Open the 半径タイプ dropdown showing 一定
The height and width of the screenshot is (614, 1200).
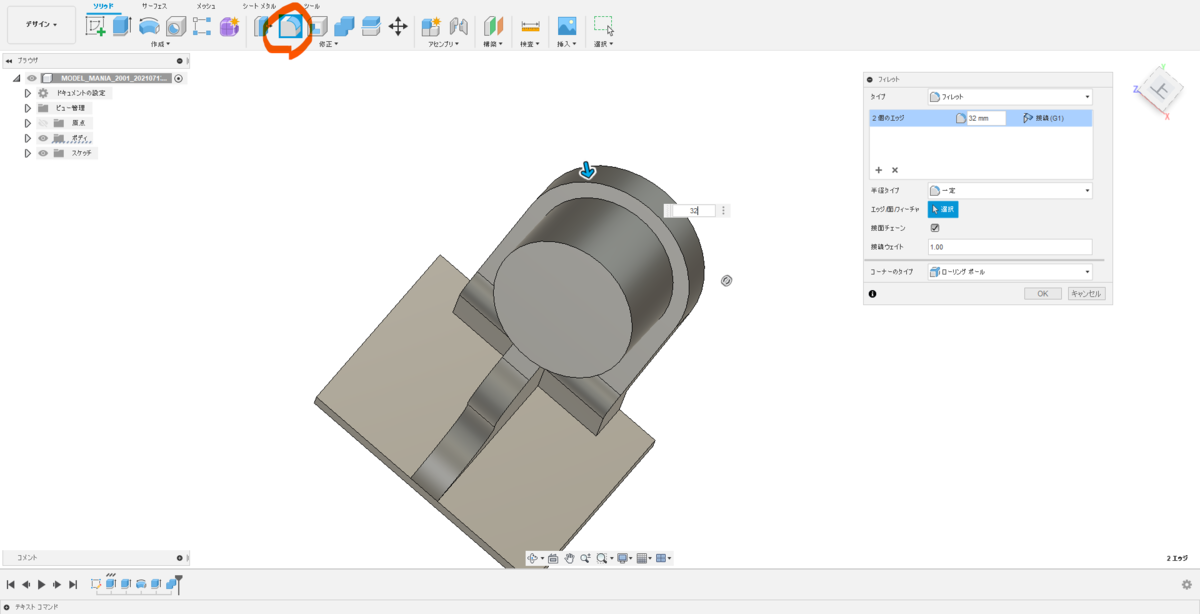pos(1009,190)
